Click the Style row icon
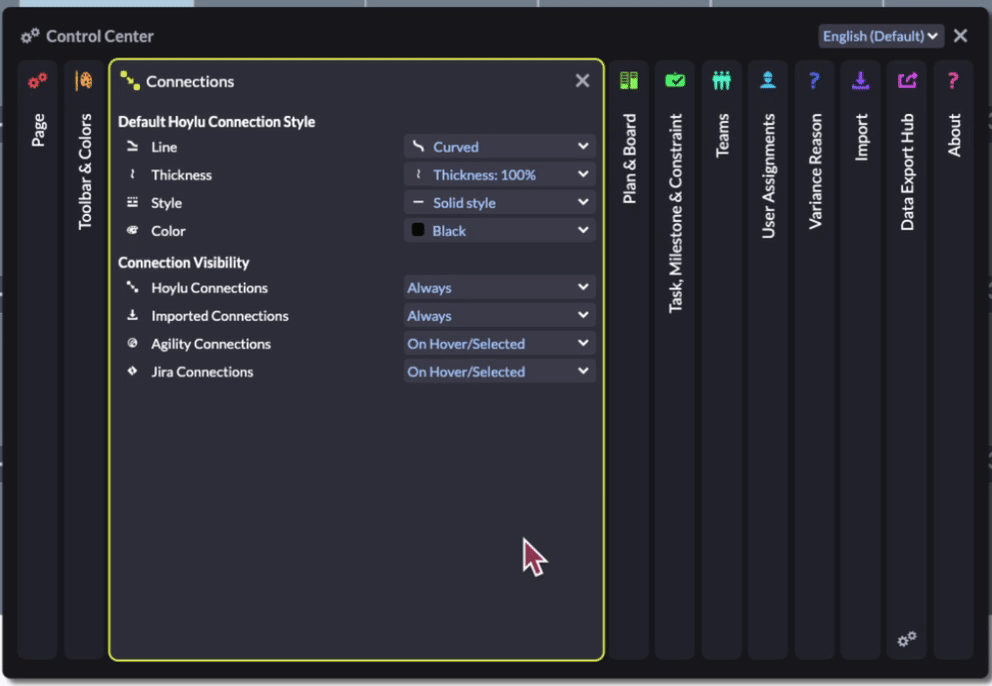Image resolution: width=992 pixels, height=686 pixels. click(x=132, y=203)
